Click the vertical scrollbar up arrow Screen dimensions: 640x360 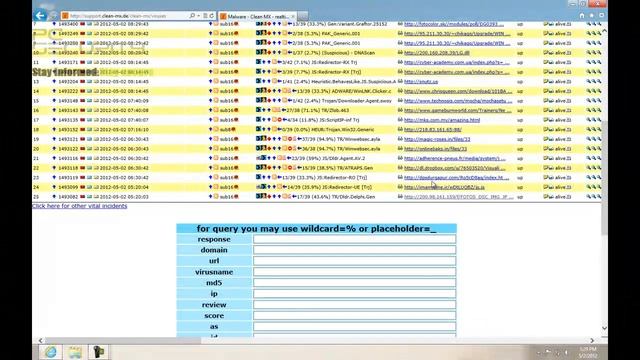coord(604,31)
